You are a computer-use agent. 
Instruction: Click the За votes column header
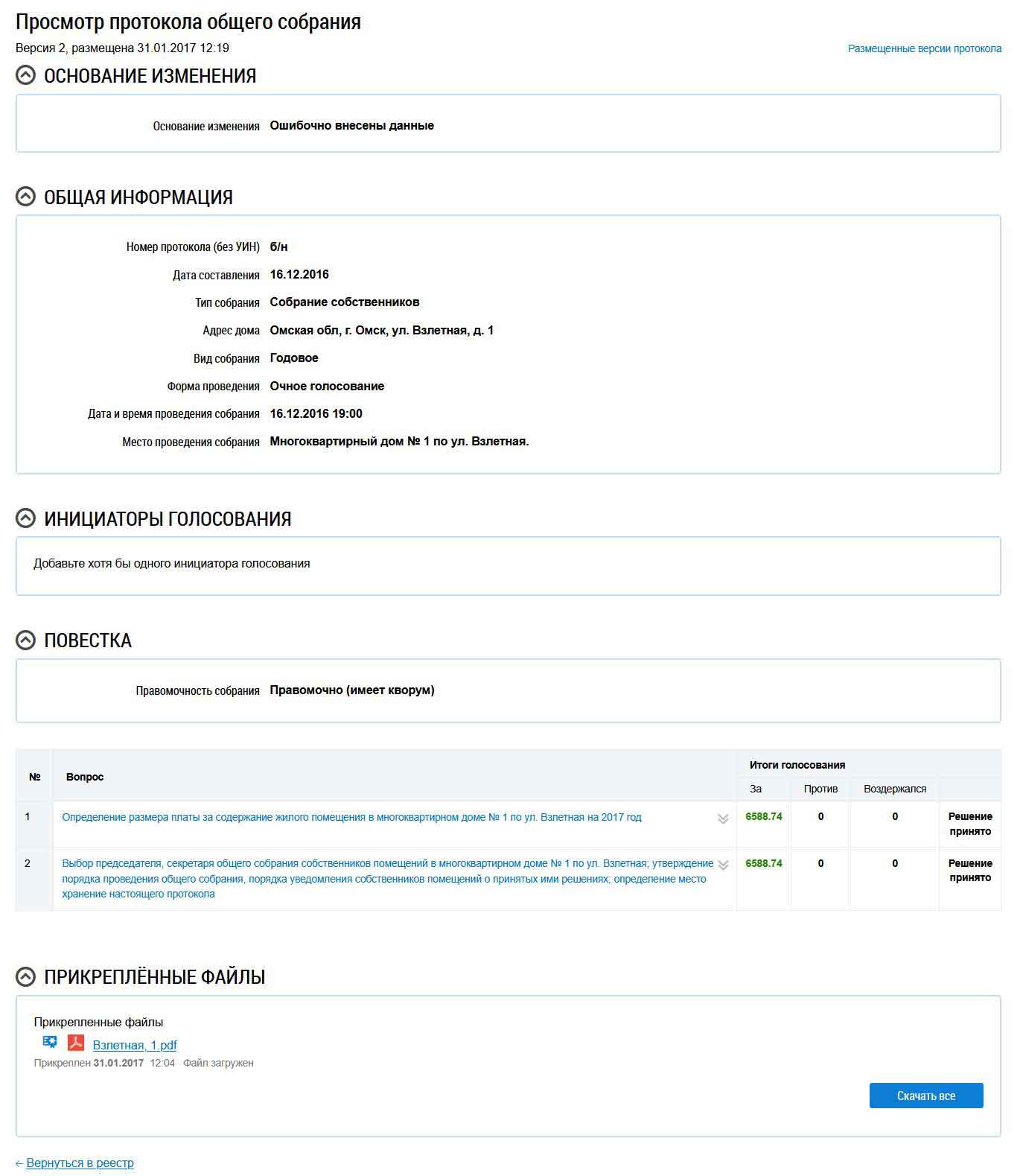(x=756, y=789)
